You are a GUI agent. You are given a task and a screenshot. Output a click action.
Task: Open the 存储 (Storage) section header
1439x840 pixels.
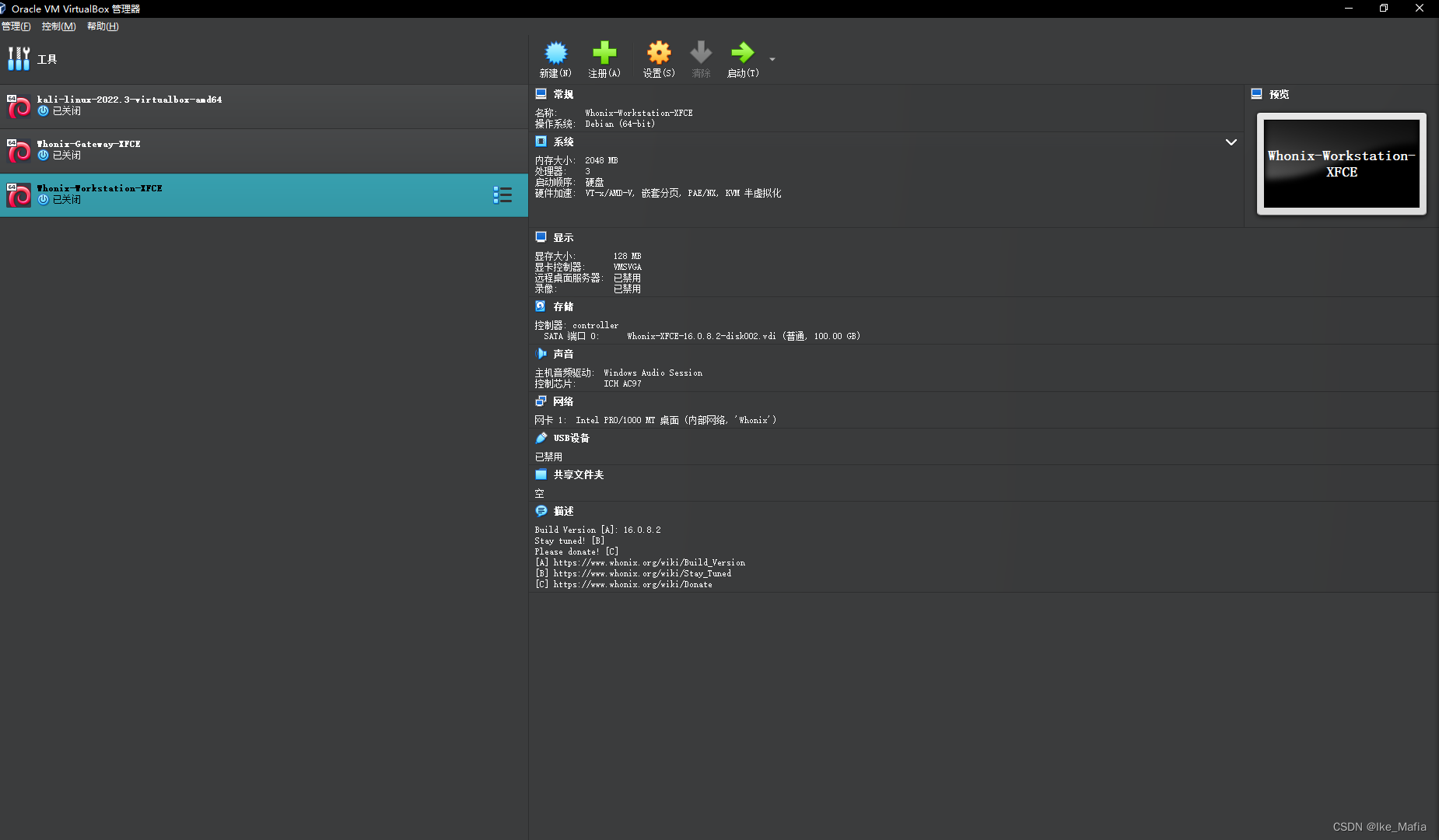coord(563,306)
